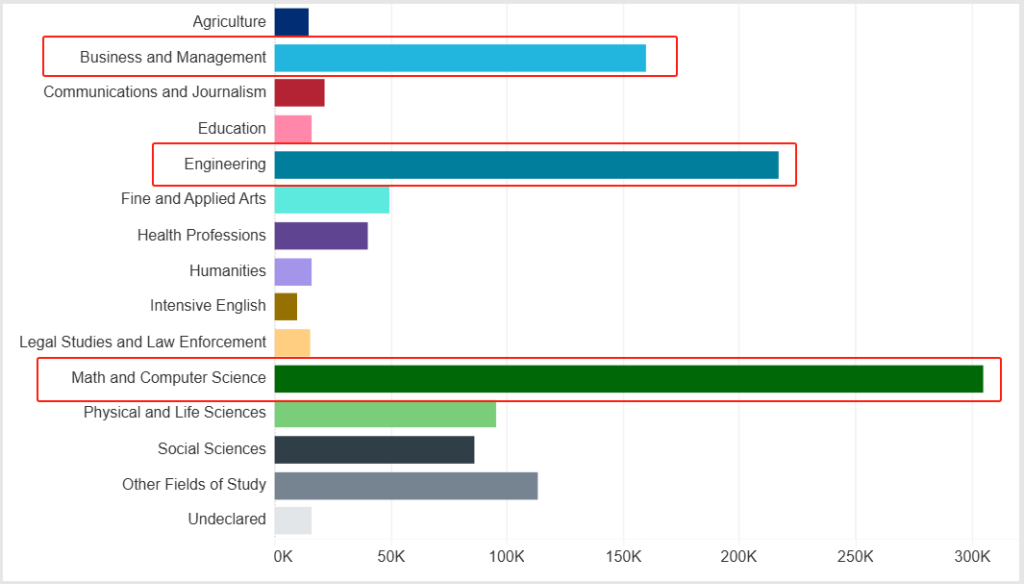Click the light gray Undeclared bar

point(293,521)
